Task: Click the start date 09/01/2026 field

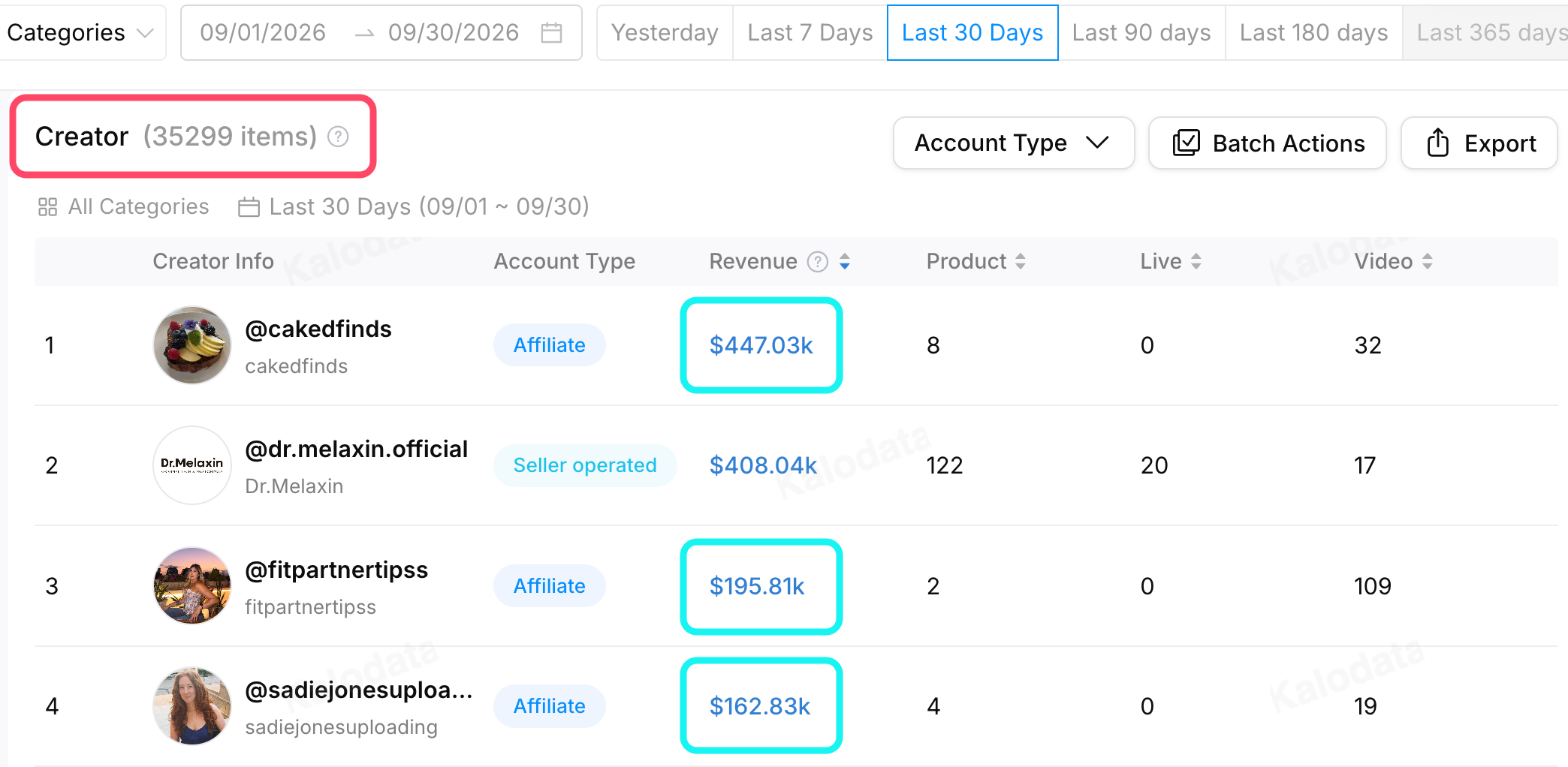Action: point(263,32)
